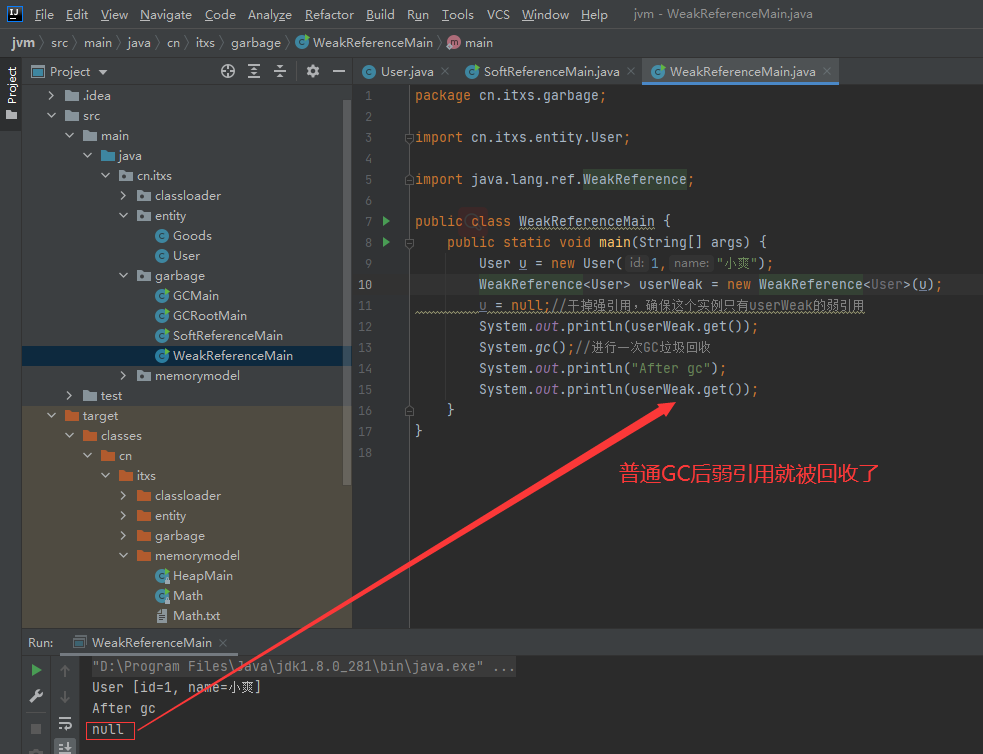Image resolution: width=983 pixels, height=754 pixels.
Task: Click the locate-in-project target icon
Action: click(228, 71)
